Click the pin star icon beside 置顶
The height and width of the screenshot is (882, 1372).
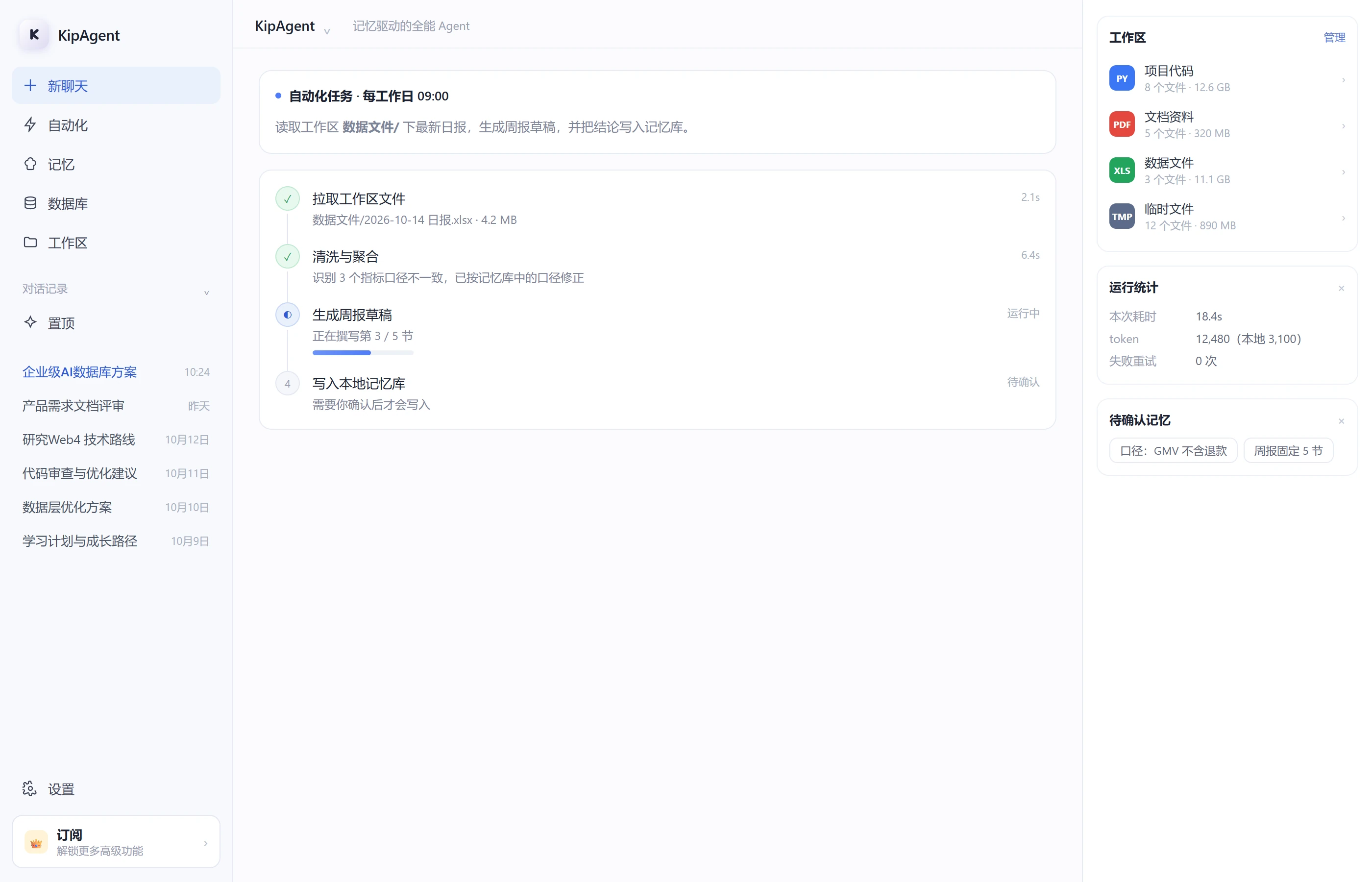tap(30, 322)
